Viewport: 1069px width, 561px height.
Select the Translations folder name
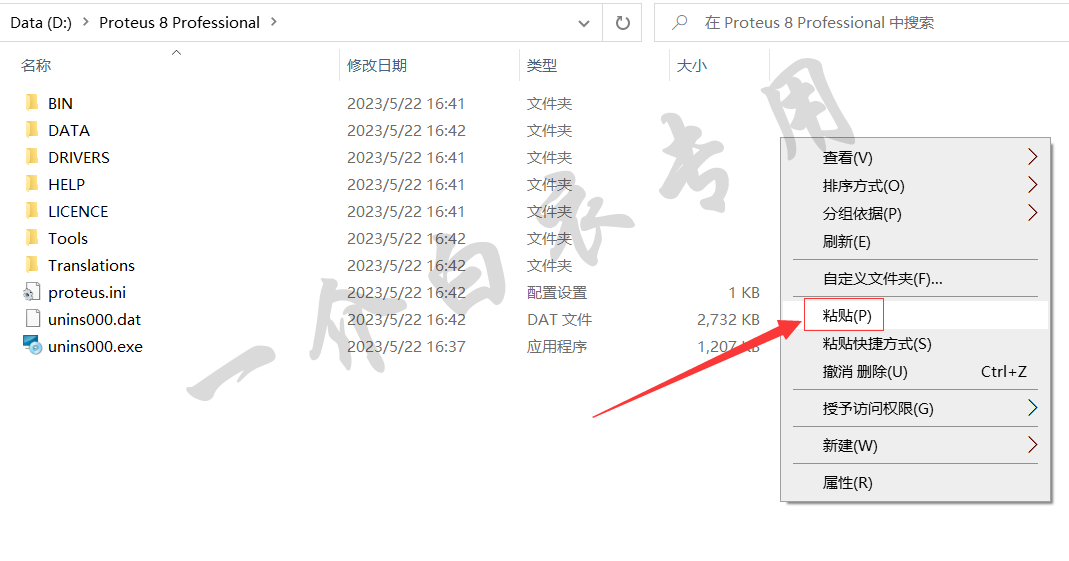click(91, 265)
